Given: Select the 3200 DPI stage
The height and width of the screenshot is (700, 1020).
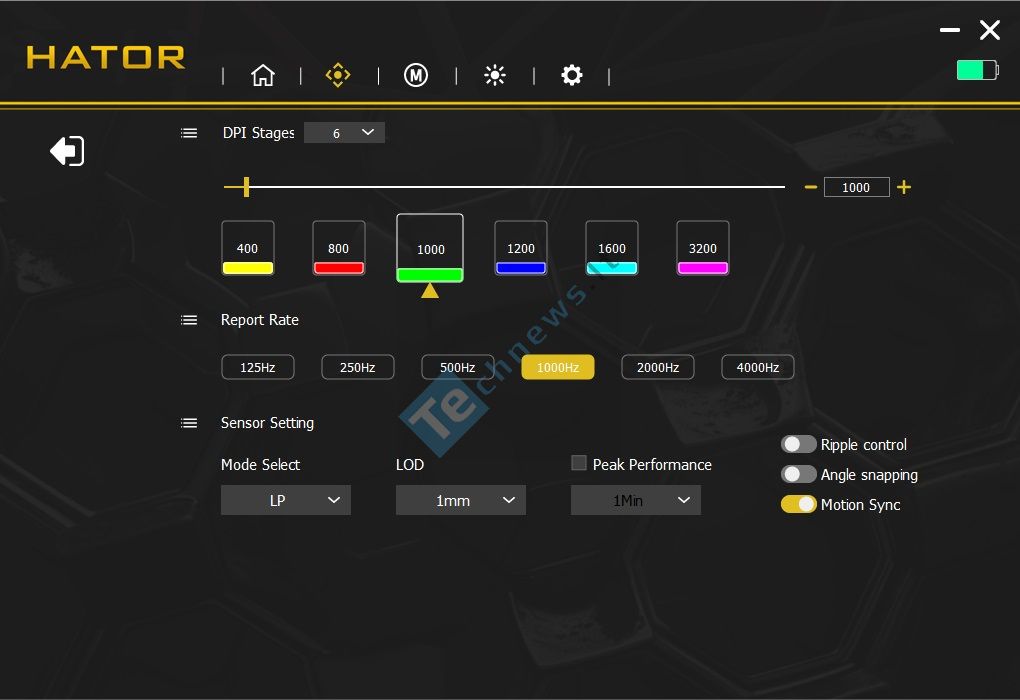Looking at the screenshot, I should 703,247.
